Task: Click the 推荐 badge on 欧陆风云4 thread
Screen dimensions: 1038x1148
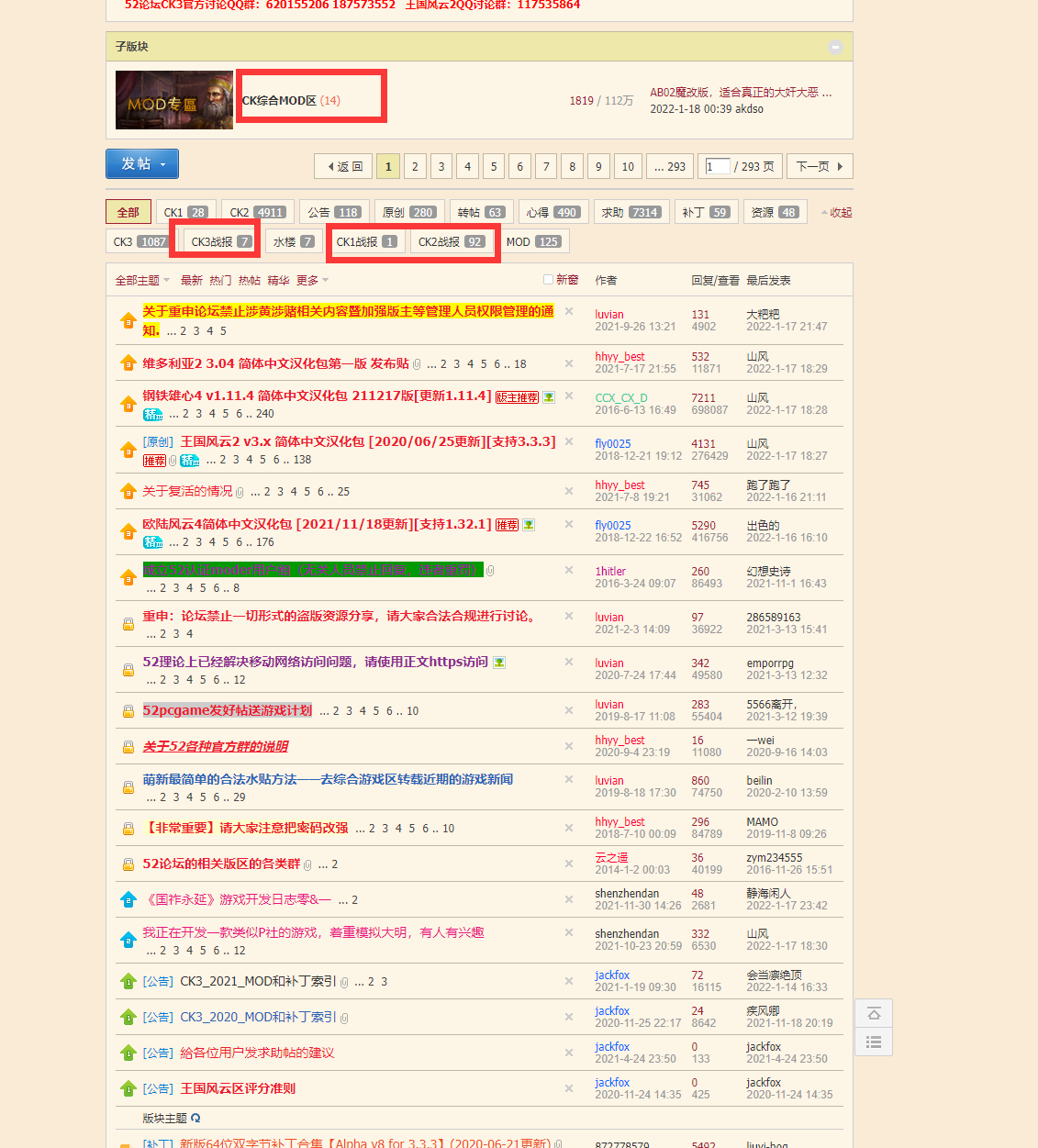Action: [x=508, y=525]
